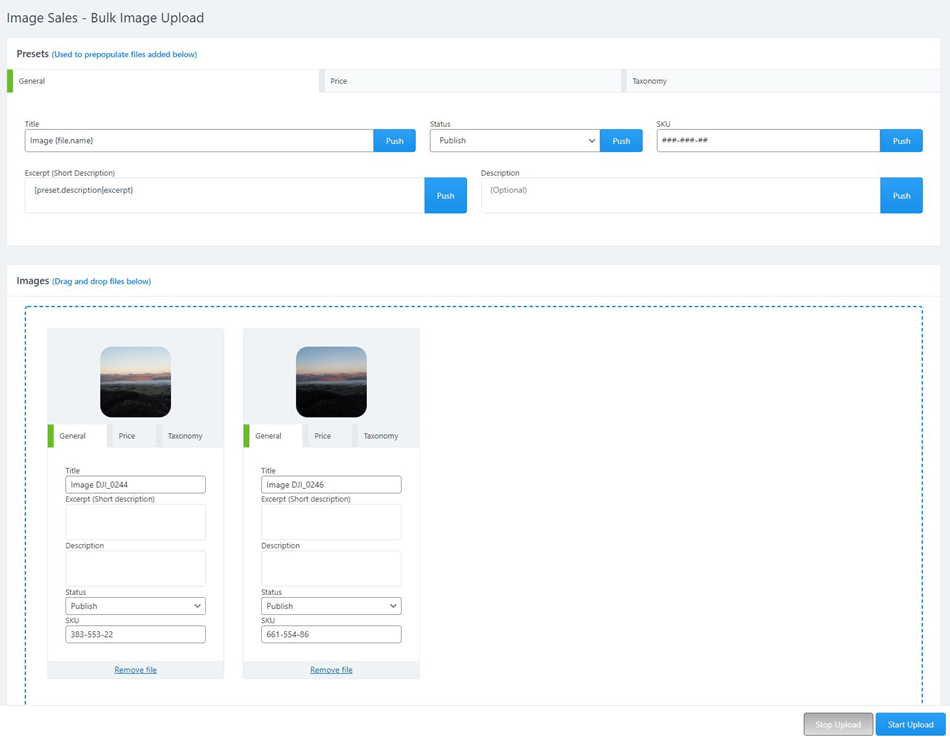Click the SKU field with 383-553-22
The height and width of the screenshot is (741, 950).
click(x=135, y=634)
